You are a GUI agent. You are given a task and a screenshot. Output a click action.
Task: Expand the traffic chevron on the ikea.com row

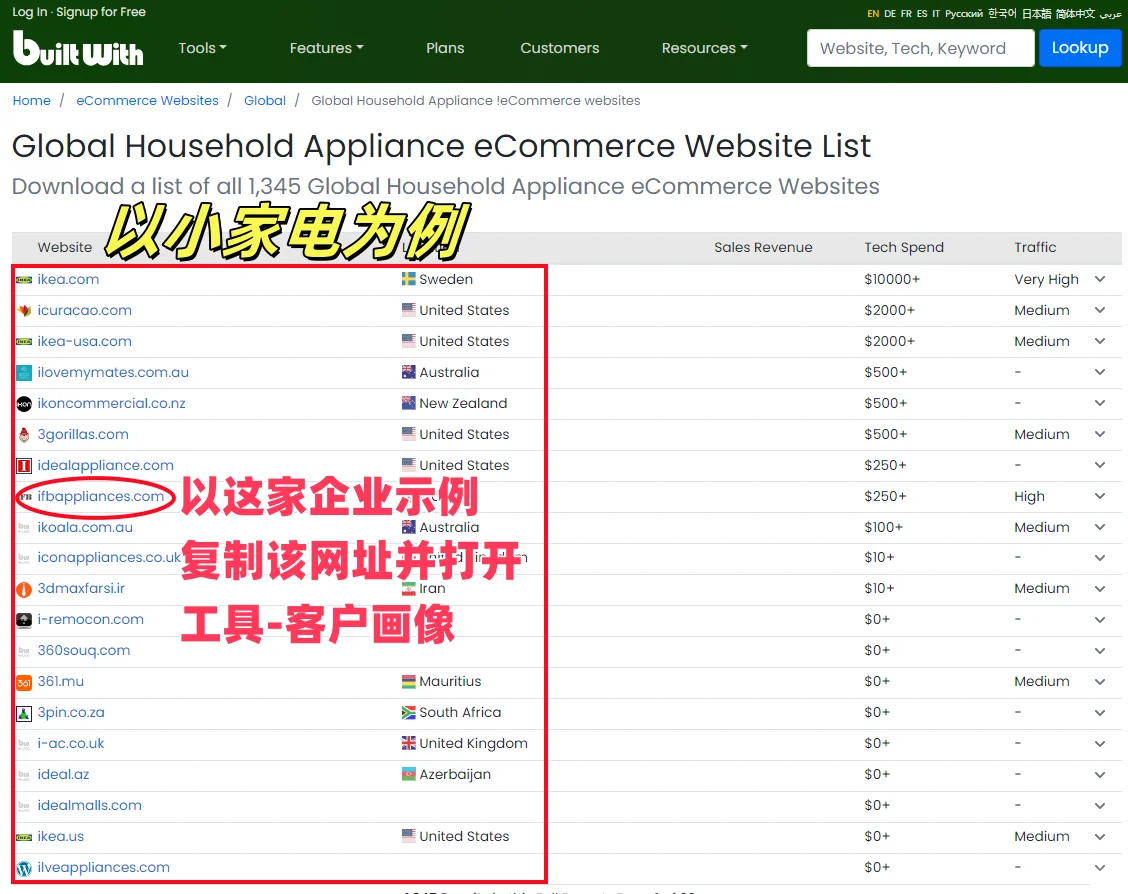point(1100,280)
